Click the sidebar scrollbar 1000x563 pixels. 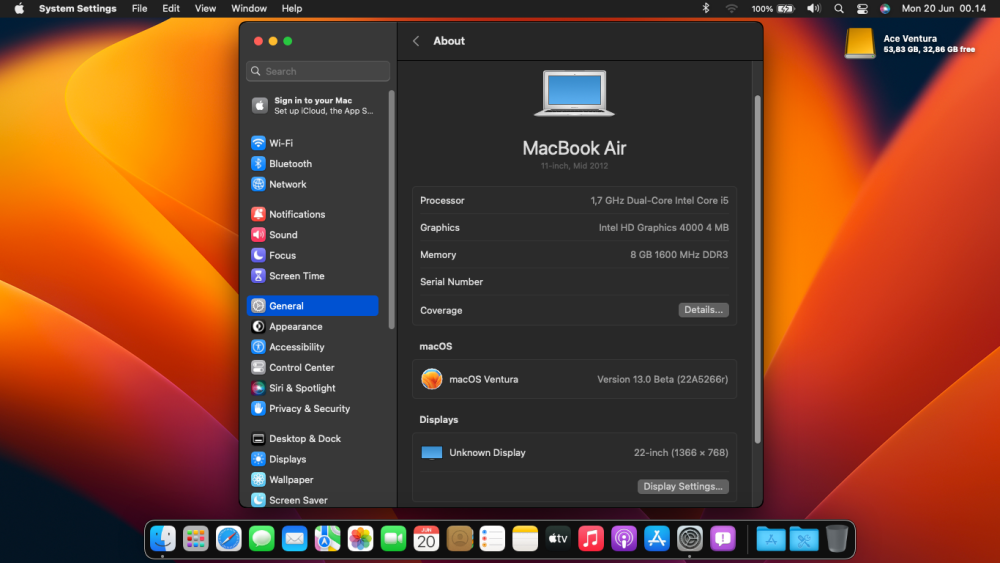pos(391,210)
